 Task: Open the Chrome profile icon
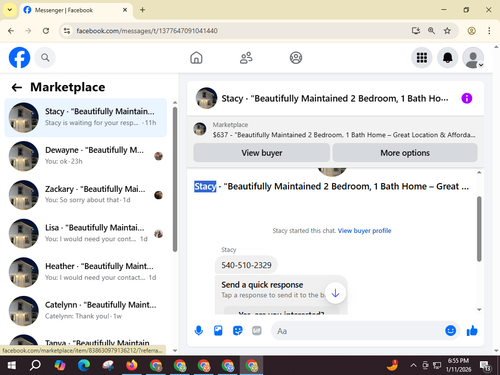(x=471, y=31)
